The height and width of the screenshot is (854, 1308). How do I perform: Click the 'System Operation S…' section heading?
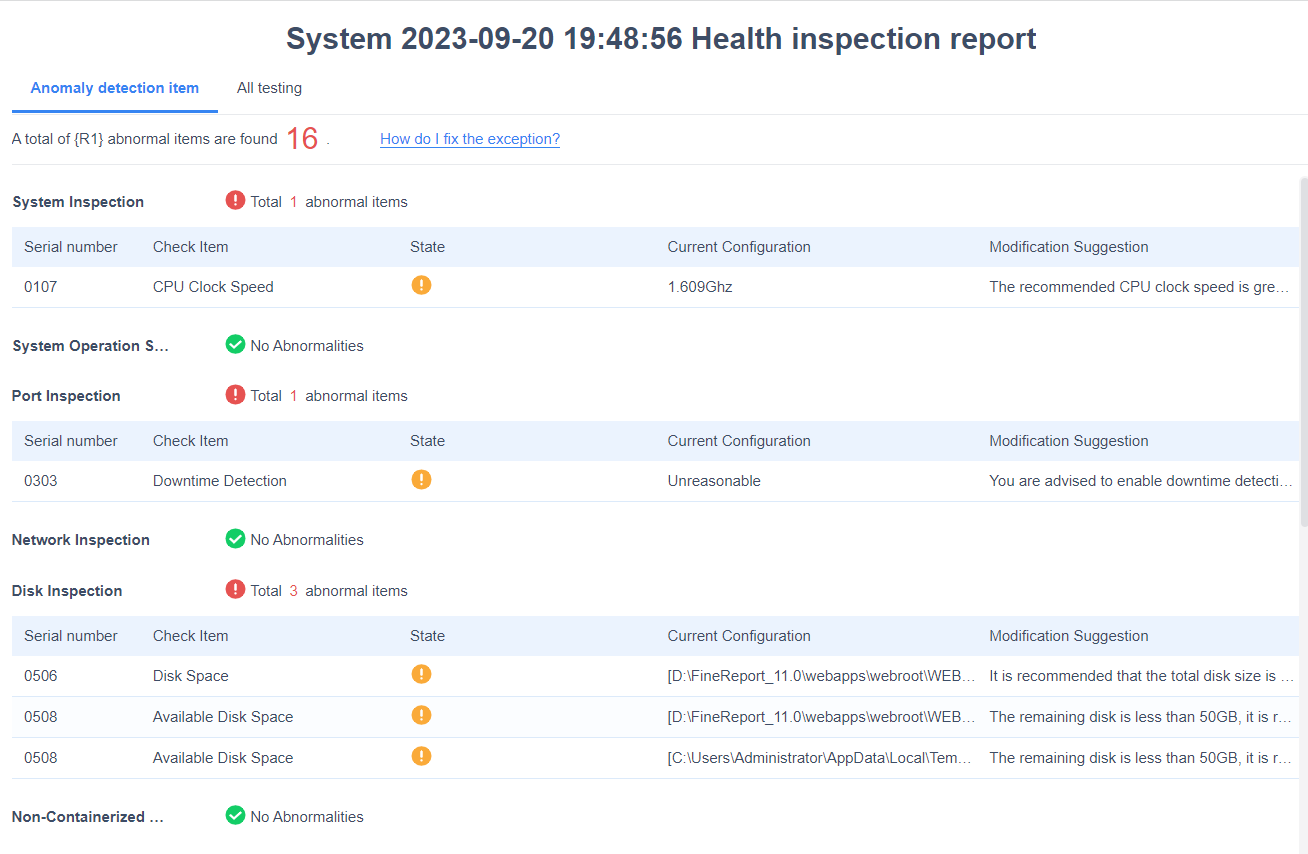click(x=90, y=346)
